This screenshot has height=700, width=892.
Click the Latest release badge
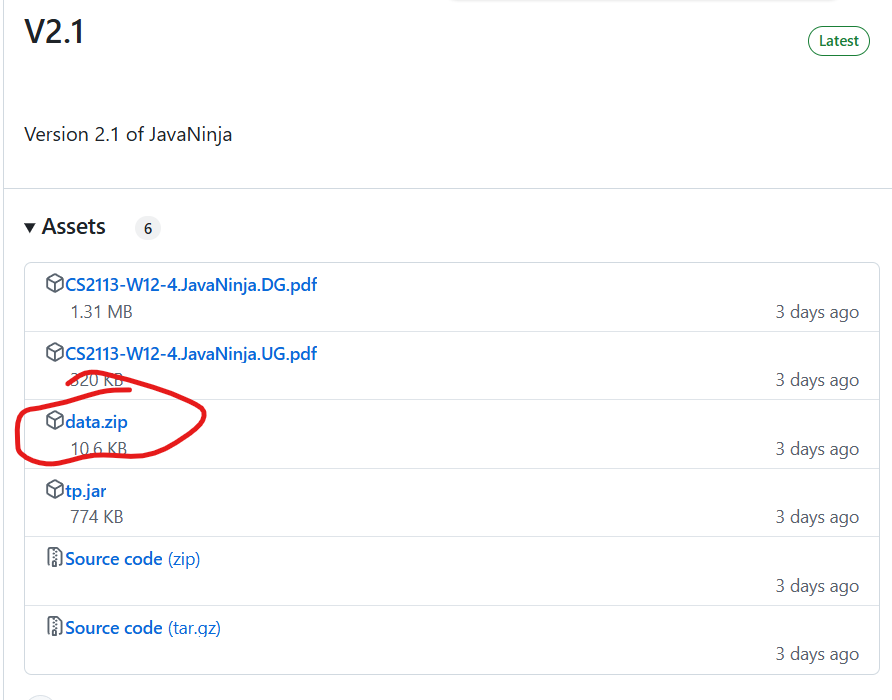(839, 41)
